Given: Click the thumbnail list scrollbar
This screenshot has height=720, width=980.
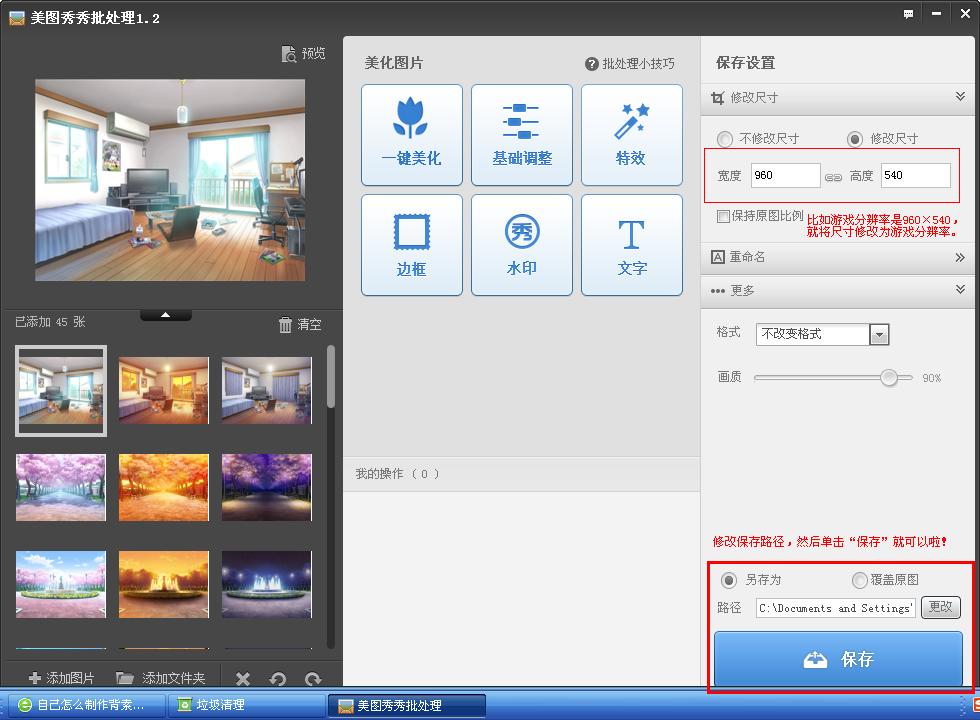Looking at the screenshot, I should click(x=331, y=377).
